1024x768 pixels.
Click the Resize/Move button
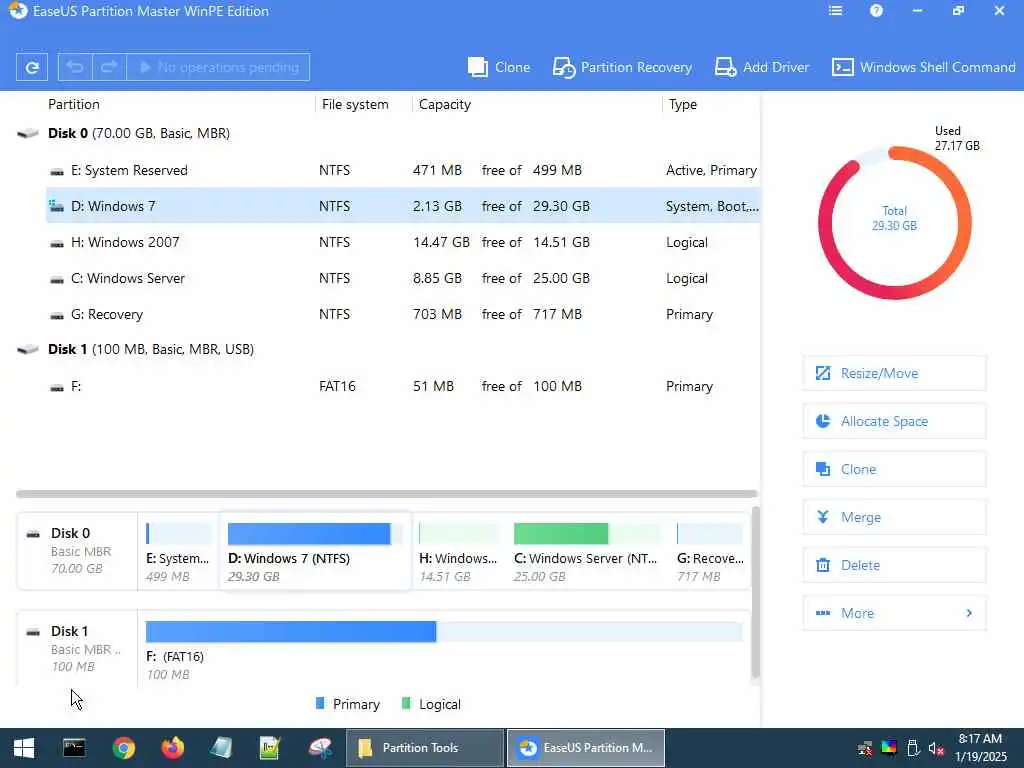pyautogui.click(x=894, y=374)
